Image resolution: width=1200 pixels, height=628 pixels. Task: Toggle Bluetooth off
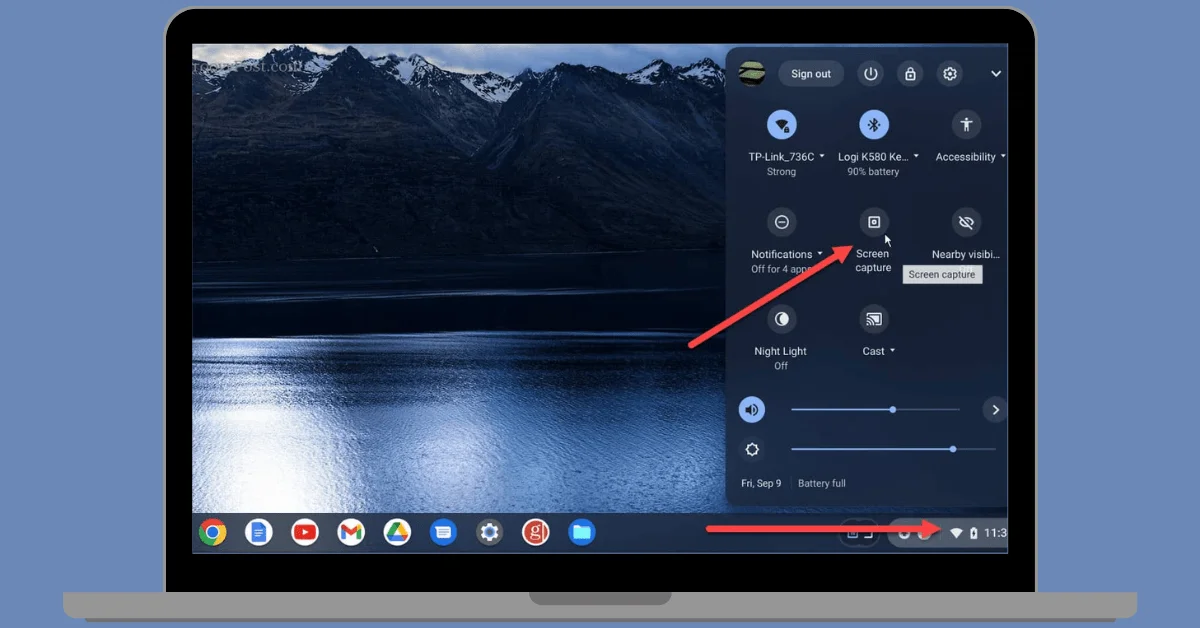tap(873, 125)
